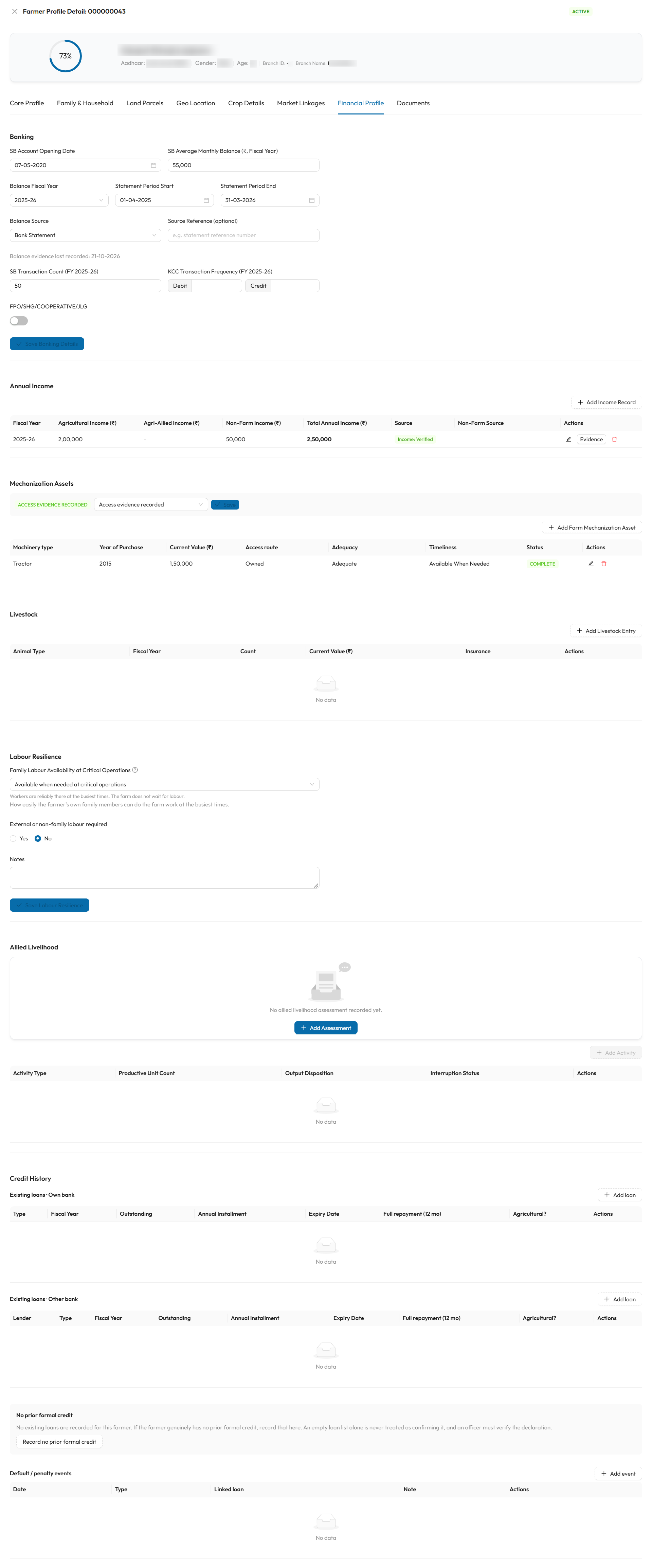Click Add event for default/penalty events
This screenshot has width=652, height=1568.
click(618, 1474)
